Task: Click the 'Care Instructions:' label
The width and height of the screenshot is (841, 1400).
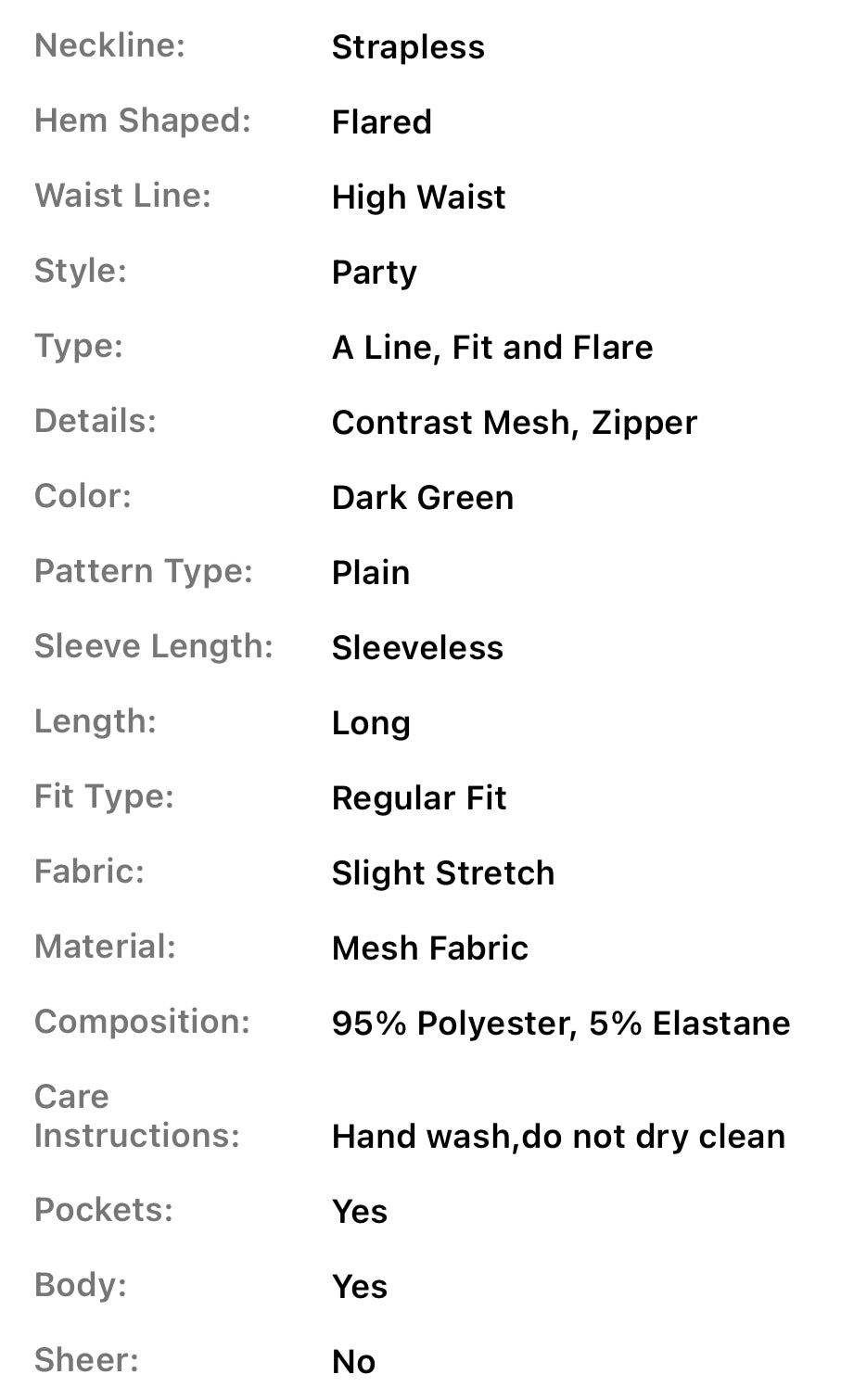Action: click(137, 1116)
